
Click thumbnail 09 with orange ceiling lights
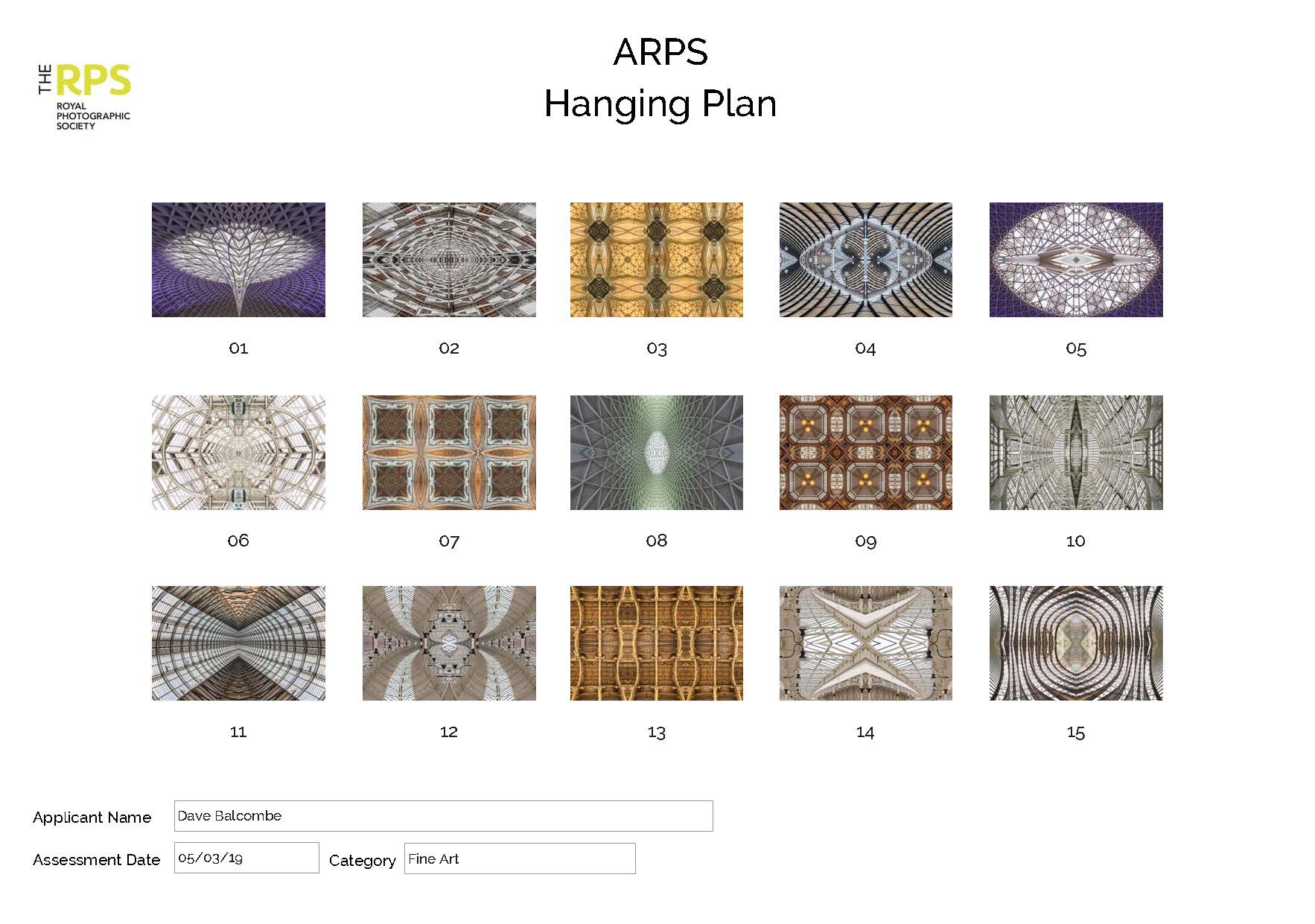(865, 453)
